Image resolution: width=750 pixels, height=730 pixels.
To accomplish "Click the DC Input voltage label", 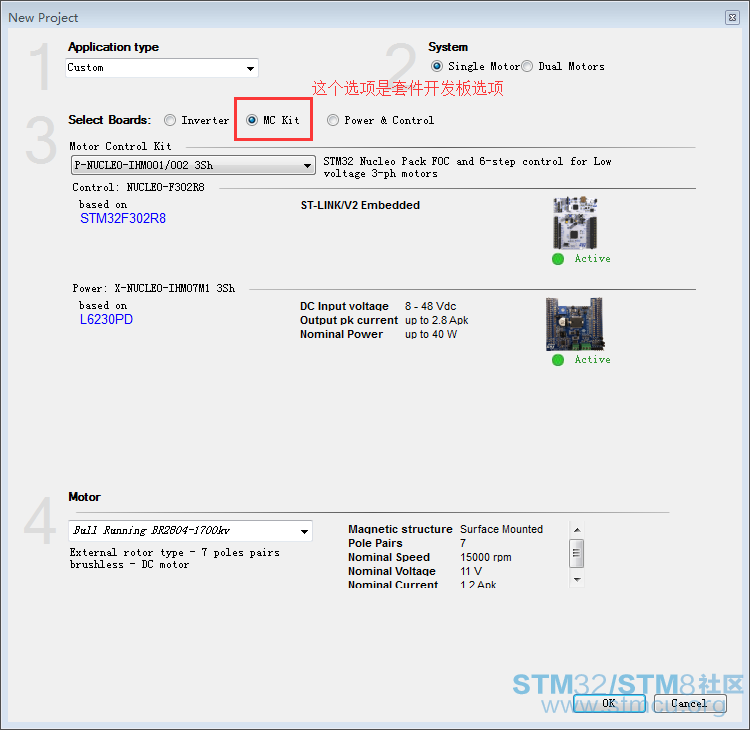I will 344,306.
